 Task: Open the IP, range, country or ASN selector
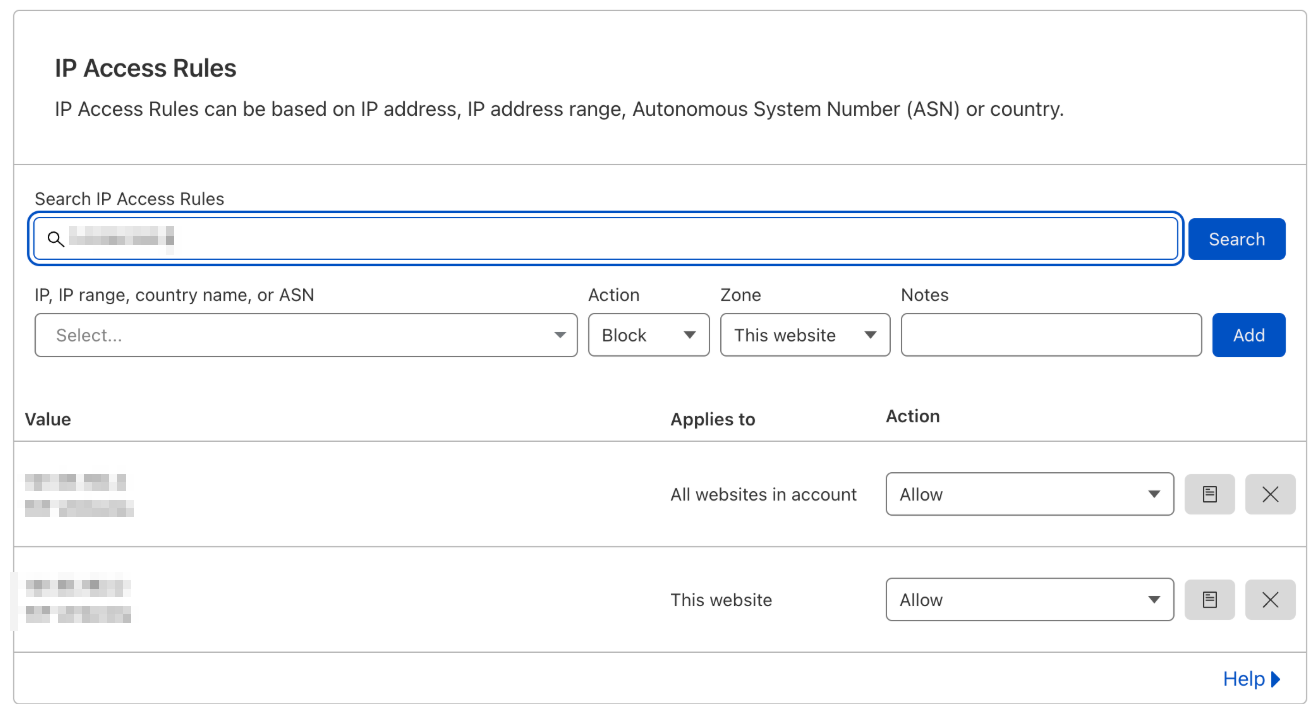[x=305, y=335]
